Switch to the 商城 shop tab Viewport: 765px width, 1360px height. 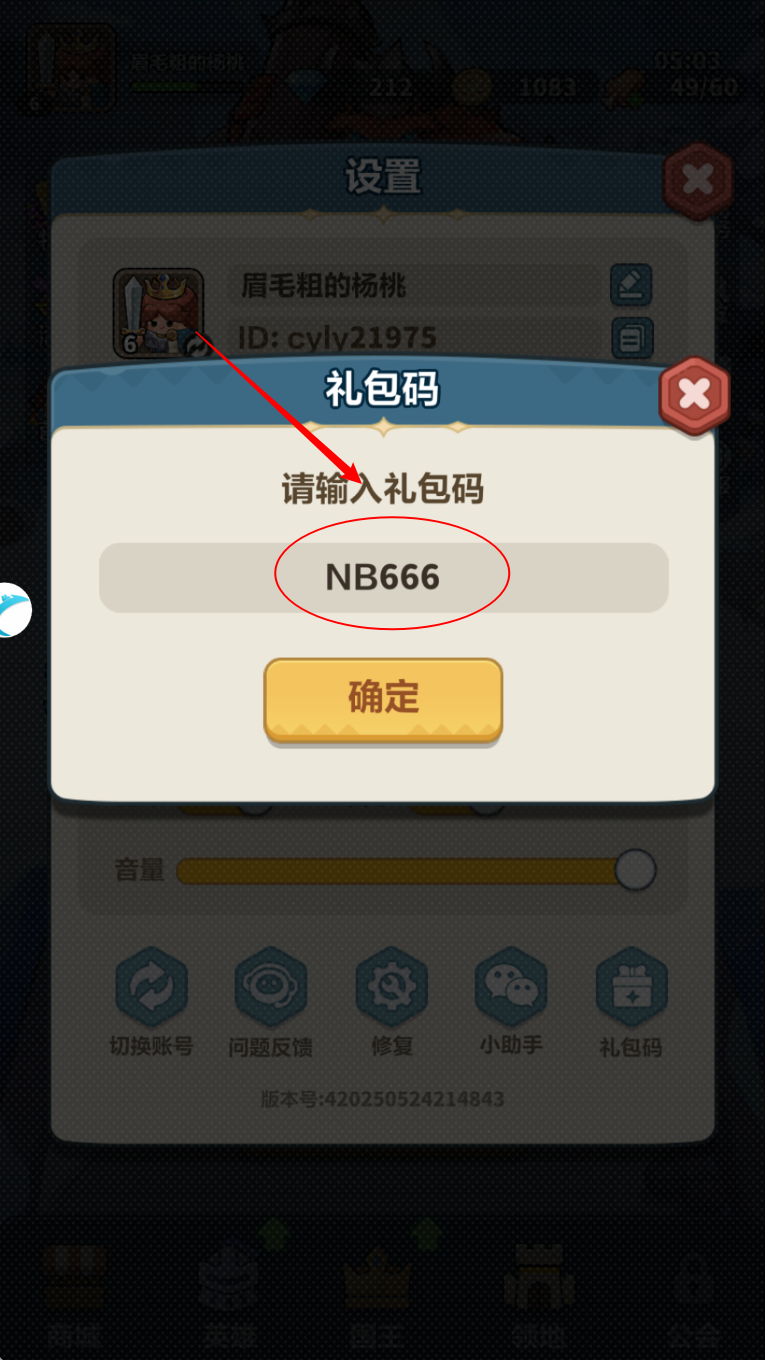click(75, 1295)
